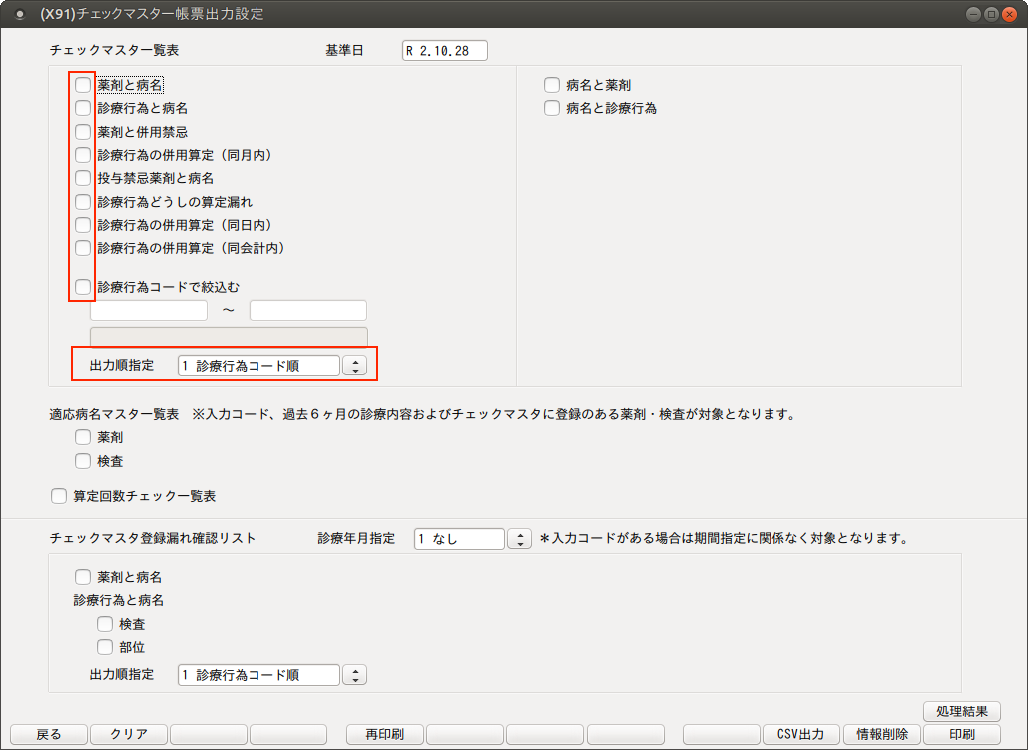
Task: Open 処理結果 results button
Action: click(961, 711)
